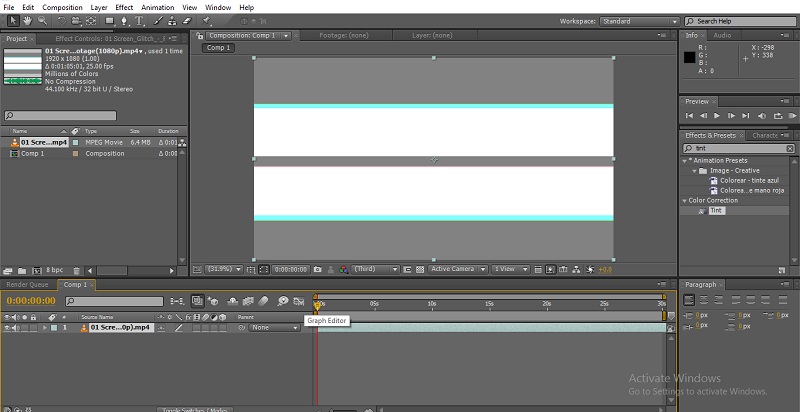The image size is (800, 412).
Task: Click Play button in Preview panel
Action: click(717, 116)
